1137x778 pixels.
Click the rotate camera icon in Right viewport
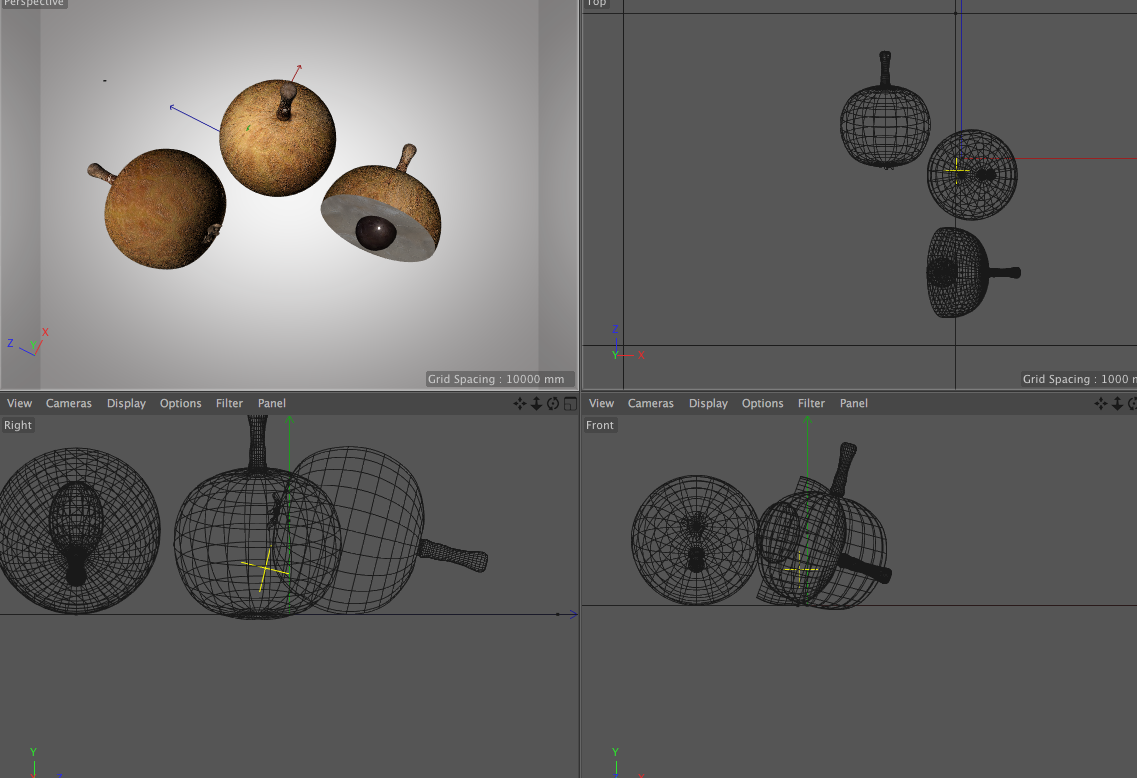(x=553, y=404)
